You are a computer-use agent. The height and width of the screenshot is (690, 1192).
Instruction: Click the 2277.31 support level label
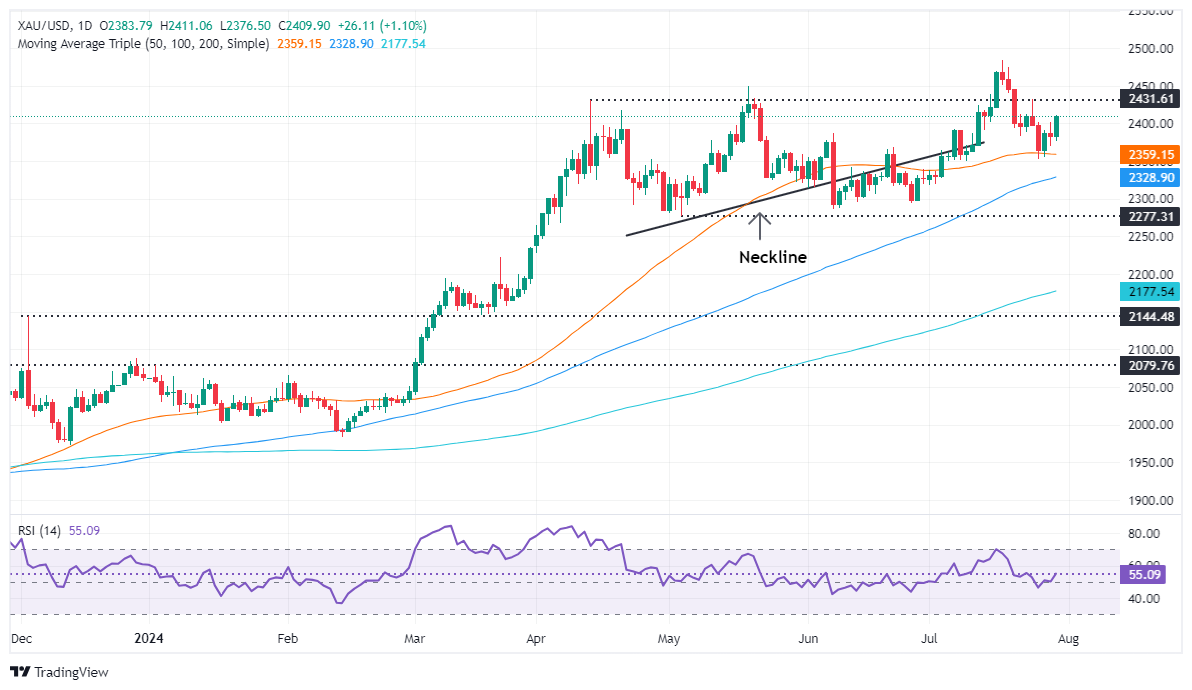point(1151,217)
